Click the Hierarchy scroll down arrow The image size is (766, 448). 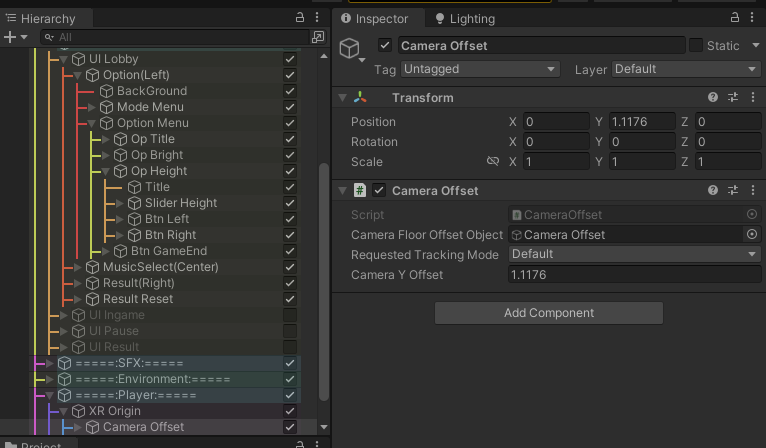pos(323,427)
